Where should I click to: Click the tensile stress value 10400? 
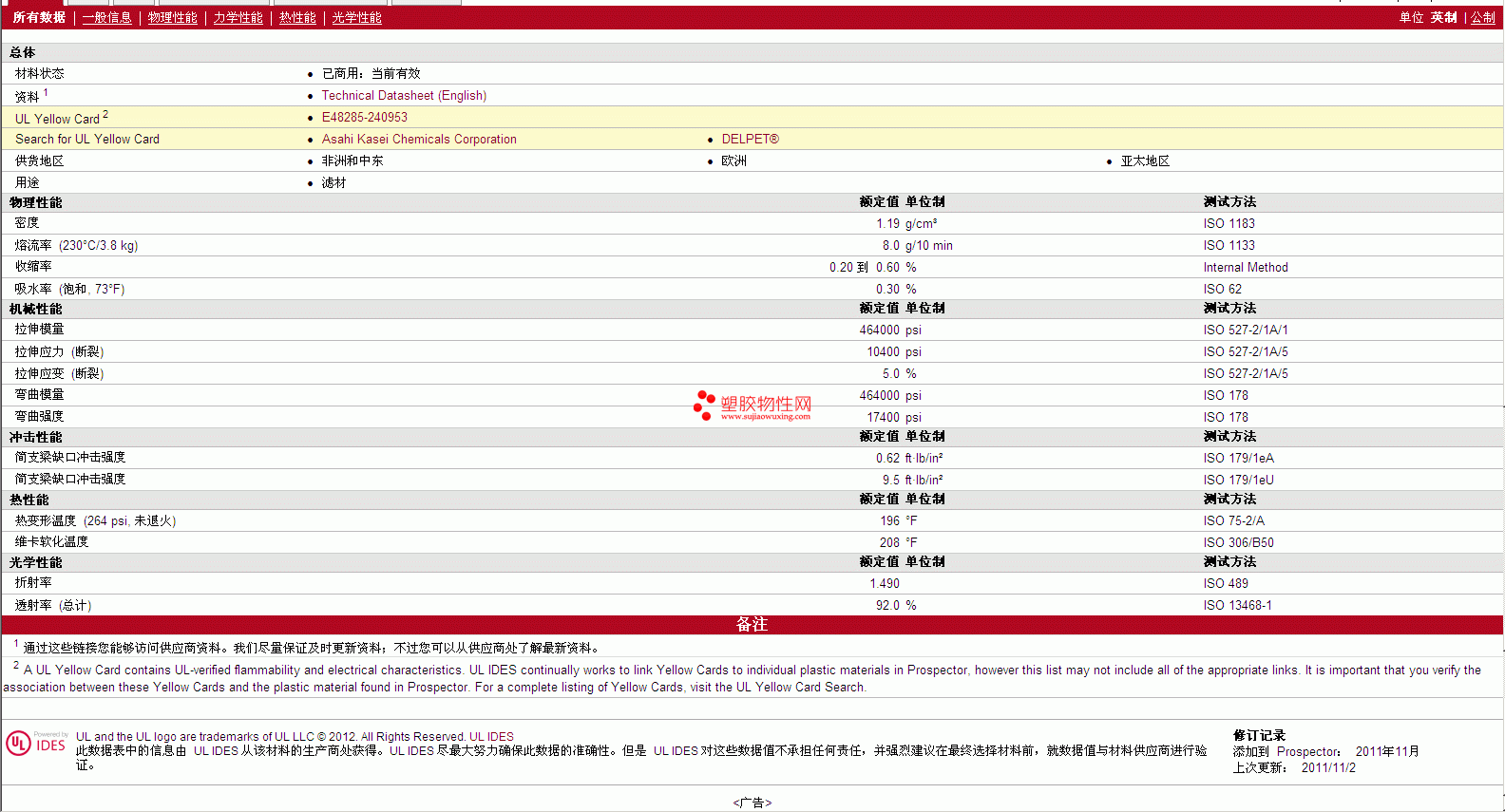[883, 352]
